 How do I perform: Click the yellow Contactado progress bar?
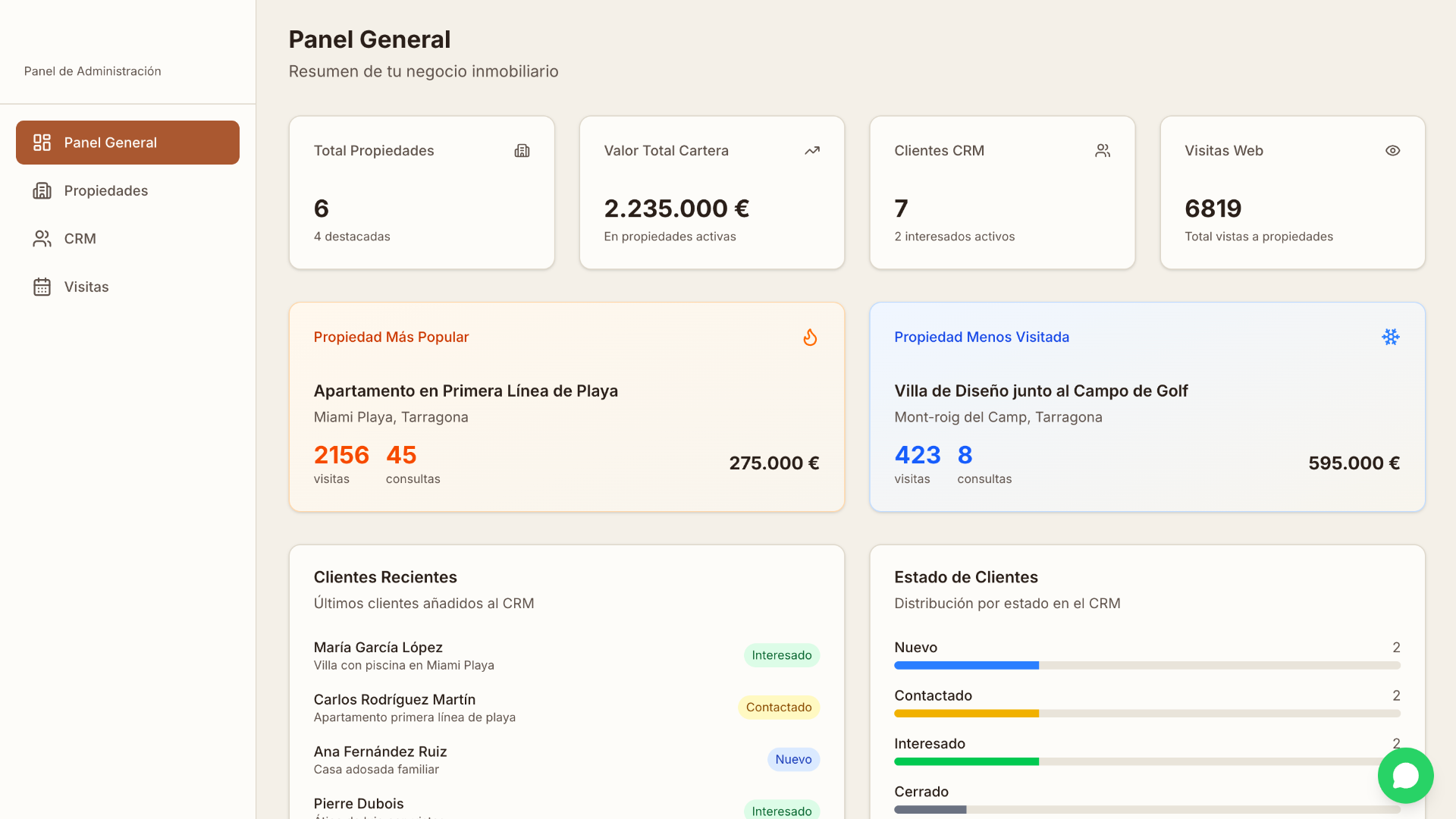click(x=966, y=714)
